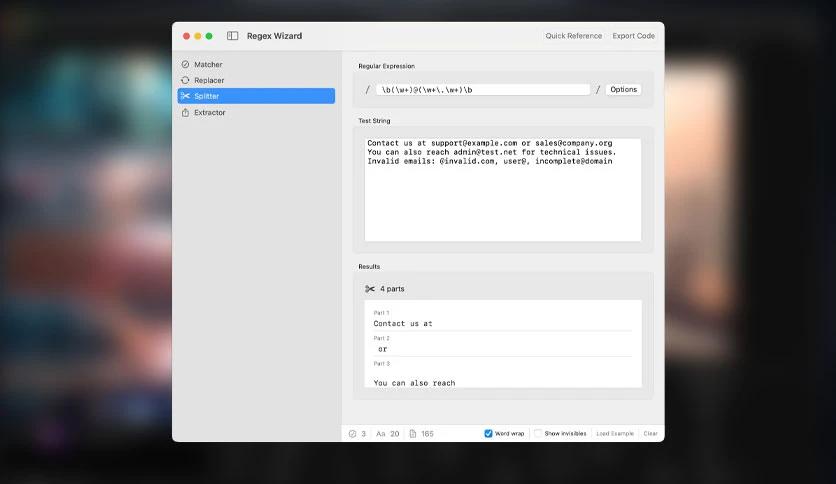Toggle the sidebar panel icon
This screenshot has width=836, height=484.
[233, 36]
